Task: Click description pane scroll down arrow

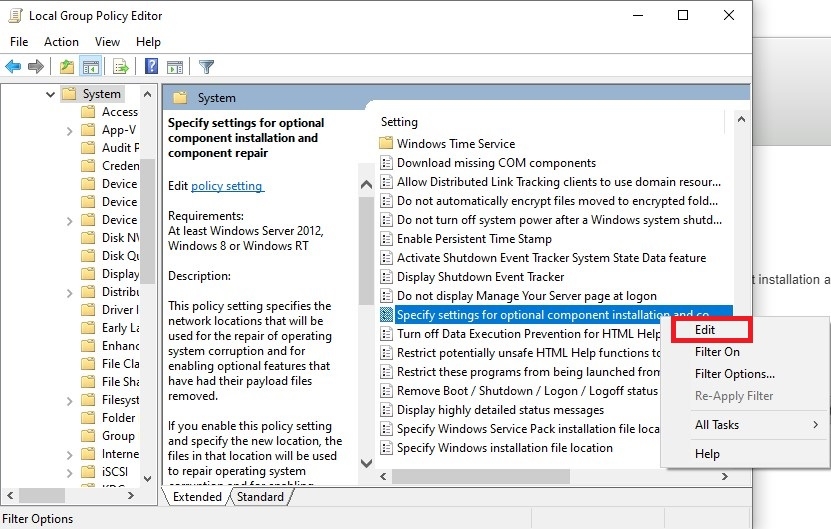Action: coord(366,463)
